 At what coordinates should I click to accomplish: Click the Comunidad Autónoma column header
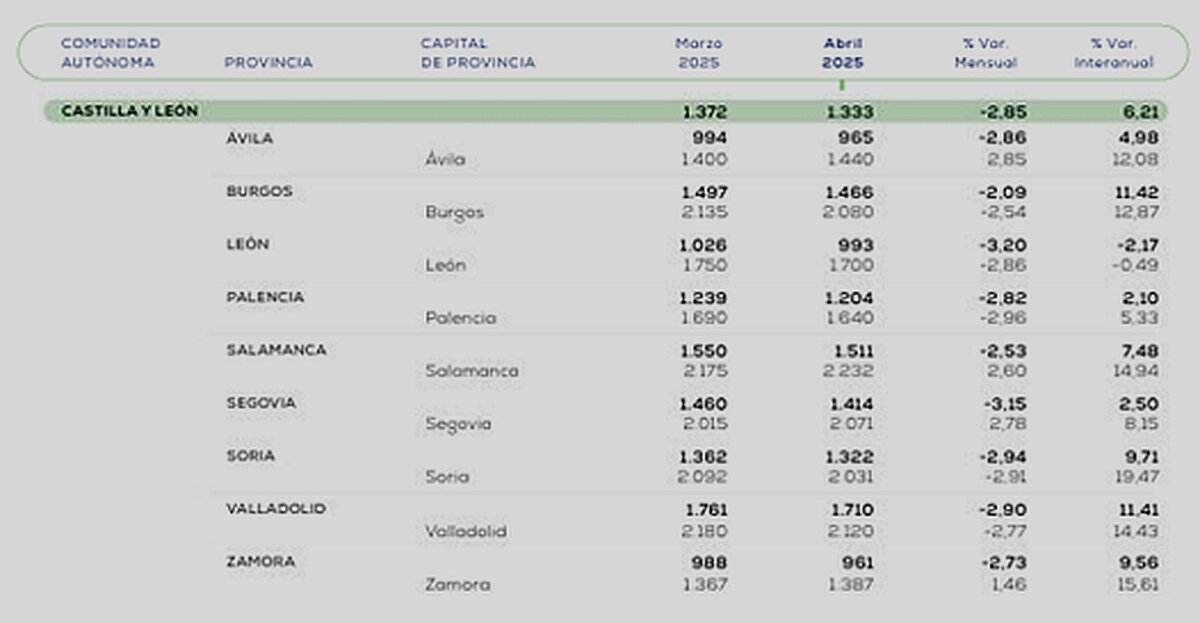click(110, 53)
